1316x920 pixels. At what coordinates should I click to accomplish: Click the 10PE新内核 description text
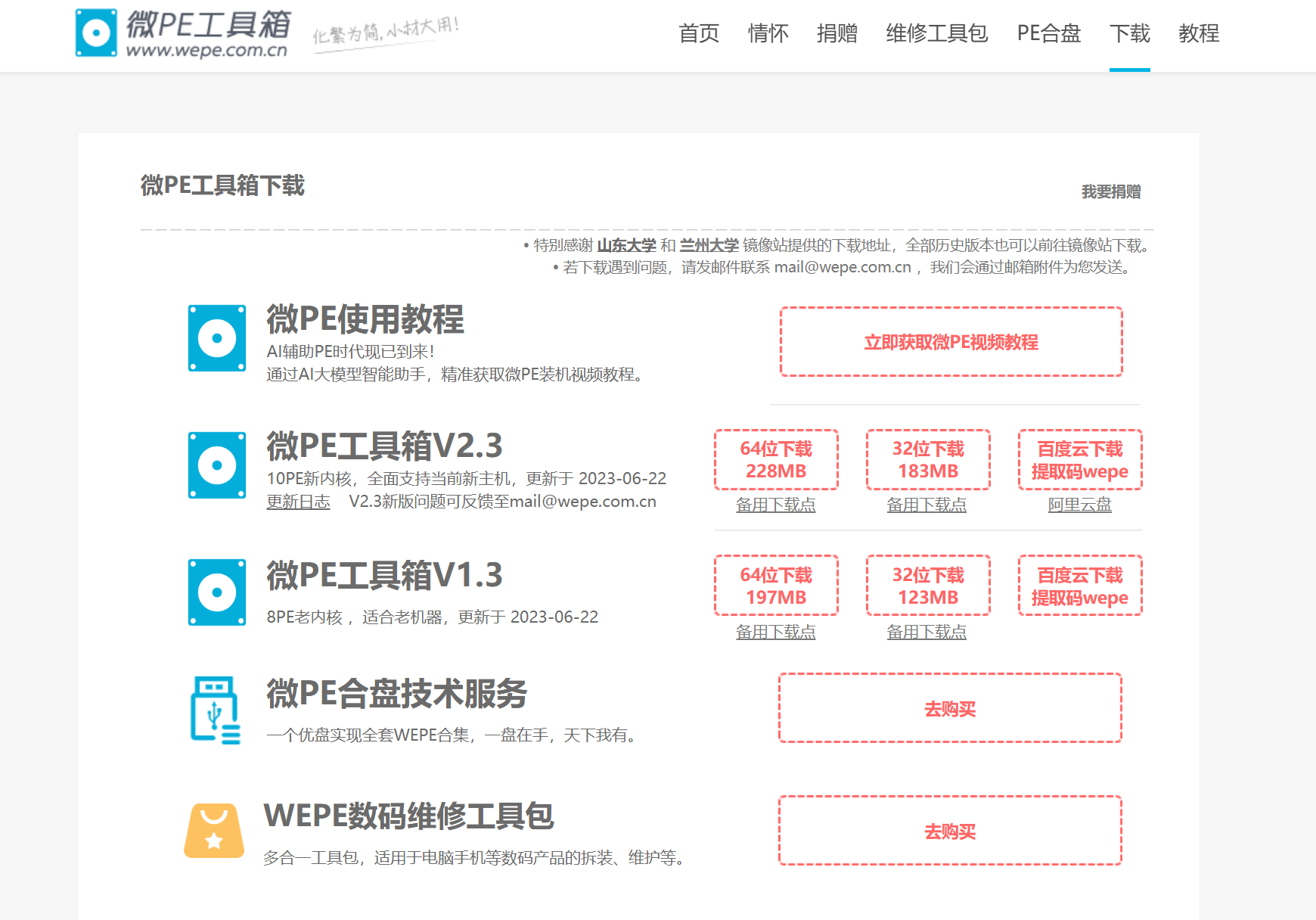point(467,479)
